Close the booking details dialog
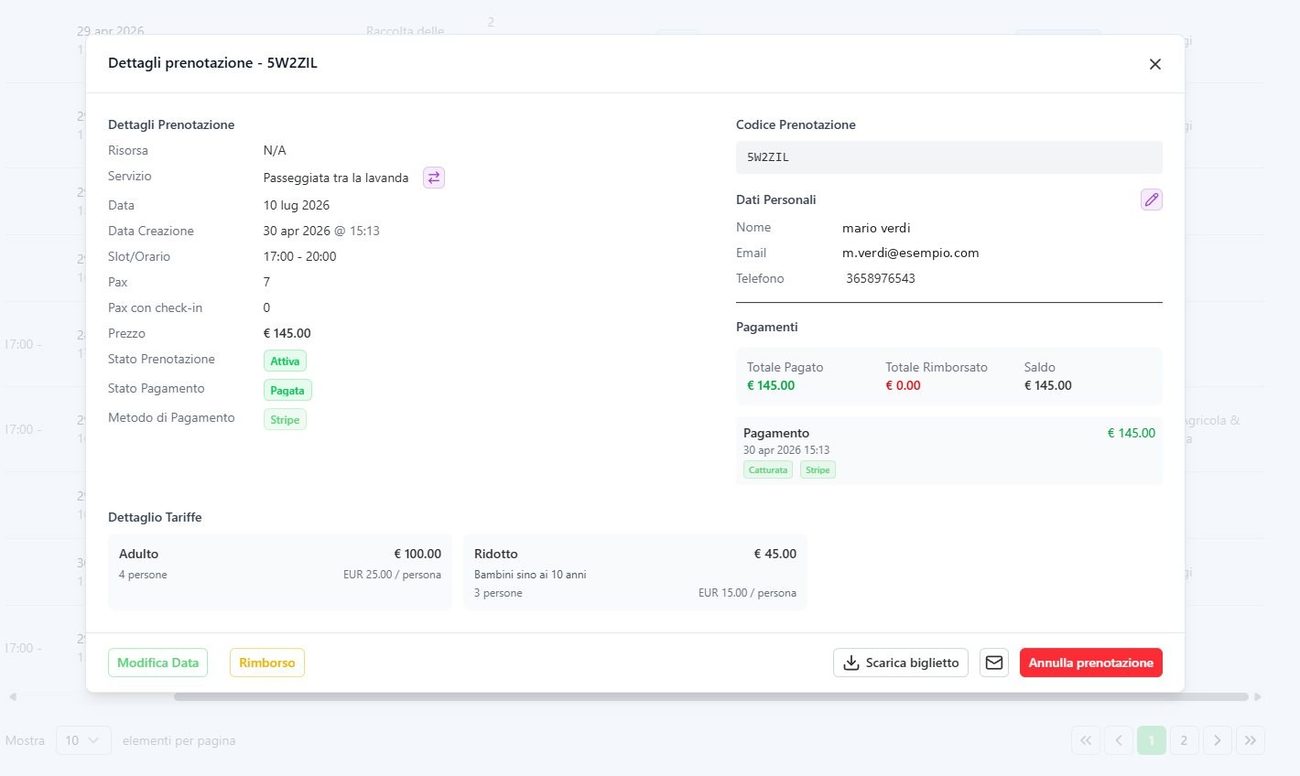 (x=1155, y=64)
